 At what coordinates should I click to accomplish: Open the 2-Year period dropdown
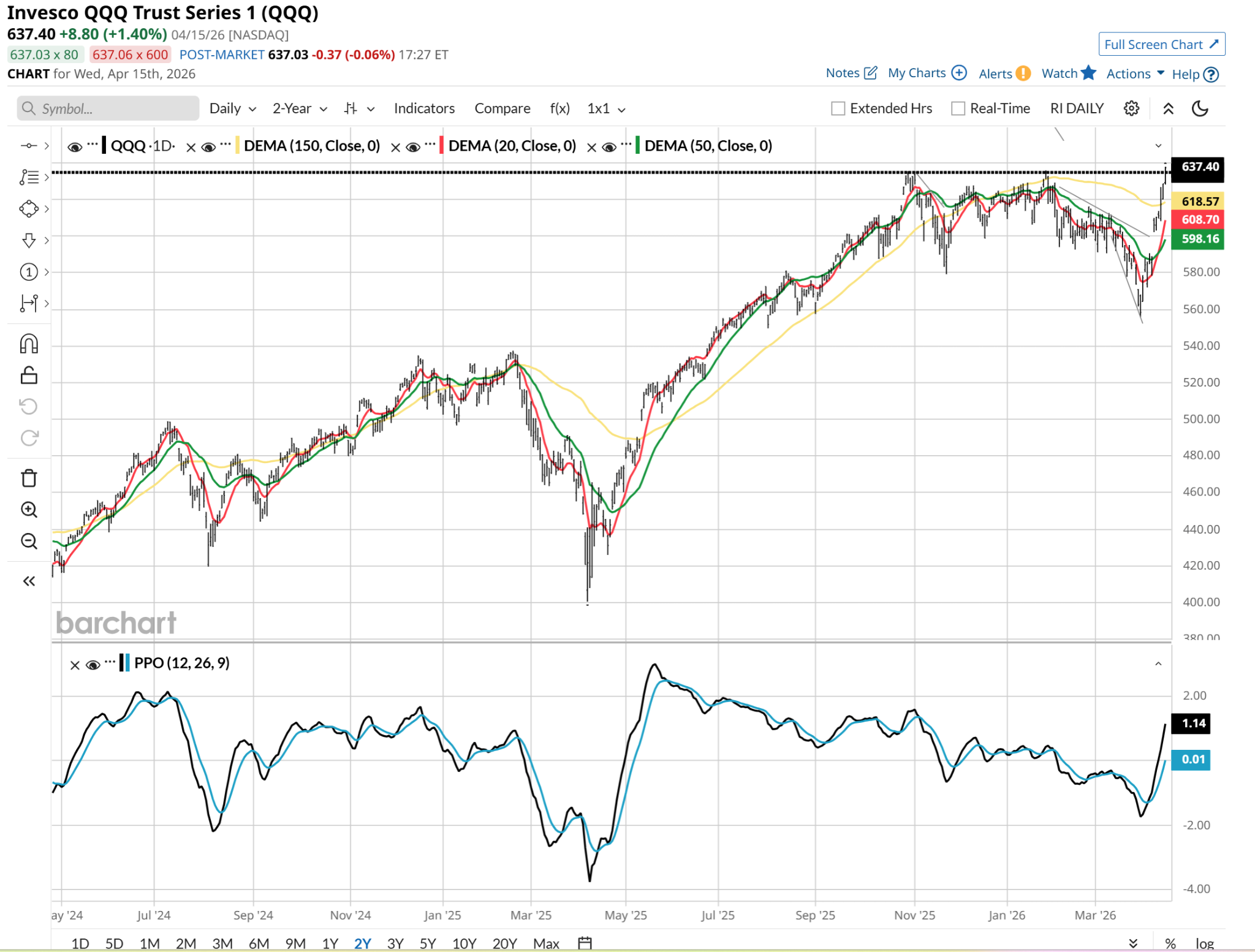pos(300,108)
